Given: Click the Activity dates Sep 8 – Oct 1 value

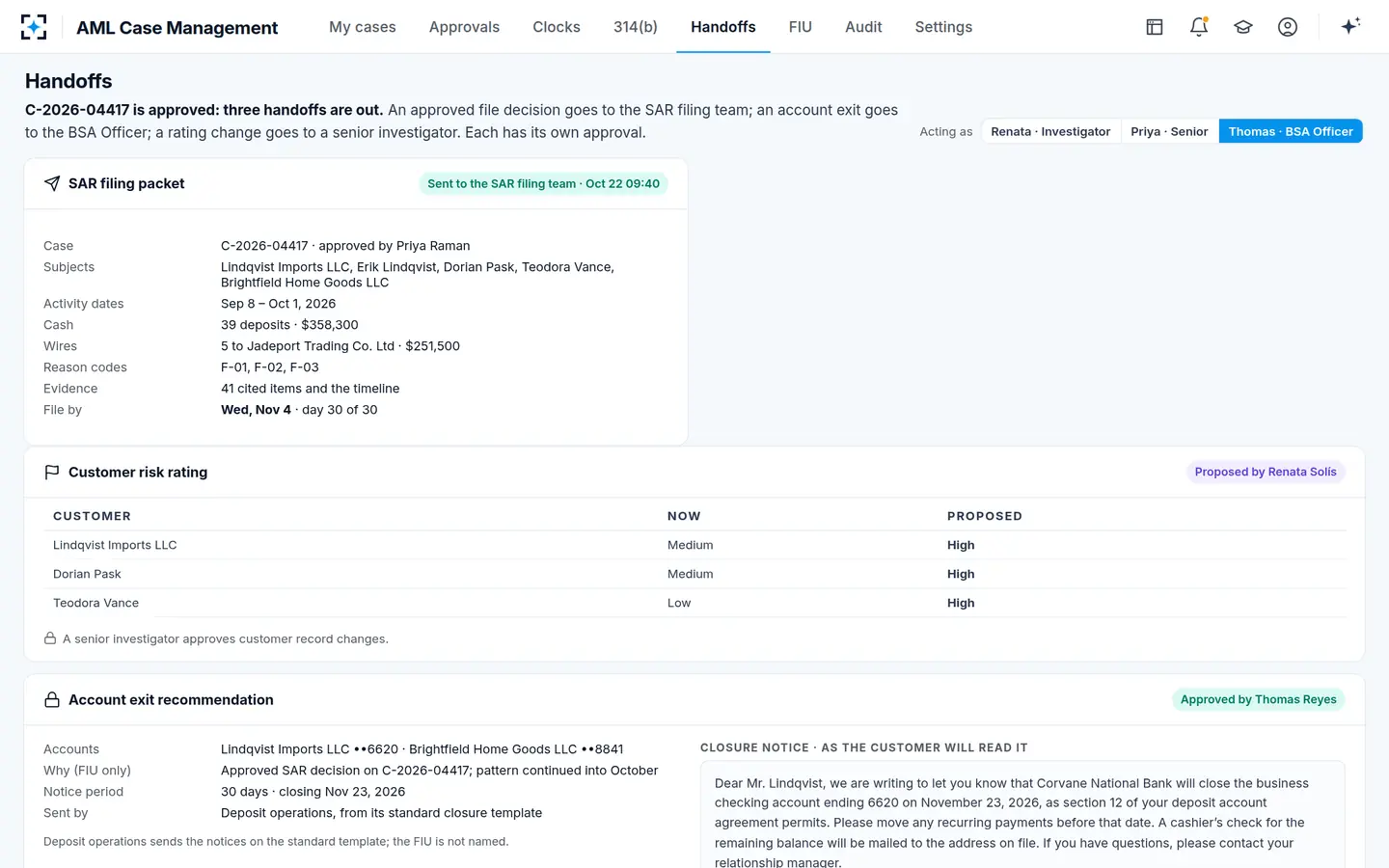Looking at the screenshot, I should pos(279,304).
